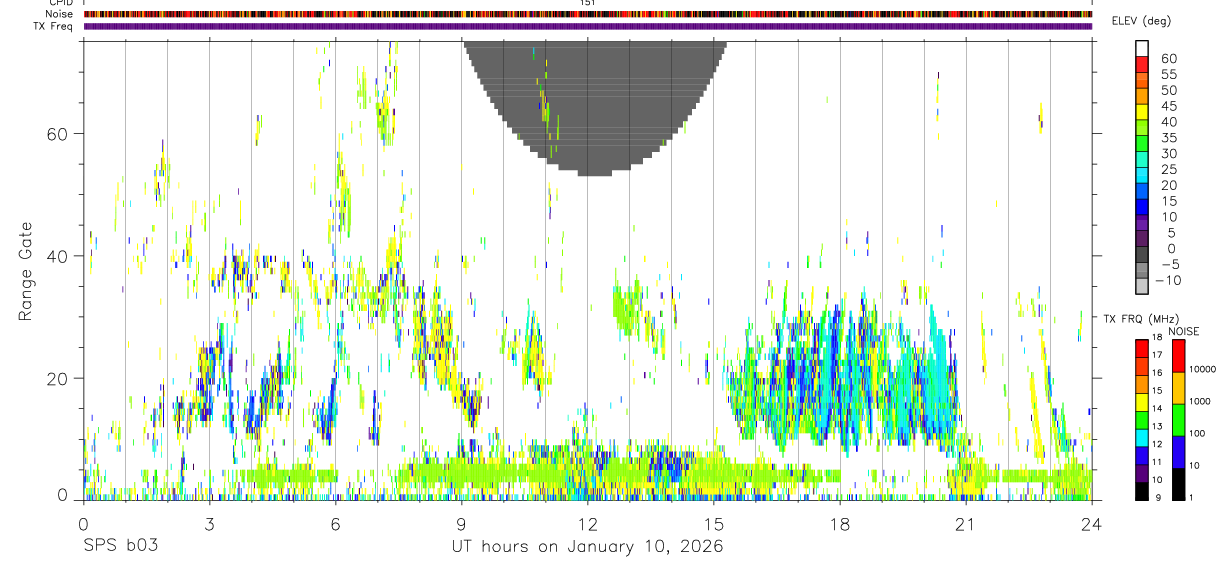Pick the green segment of NOISE bar
1228x567 pixels.
[1178, 420]
